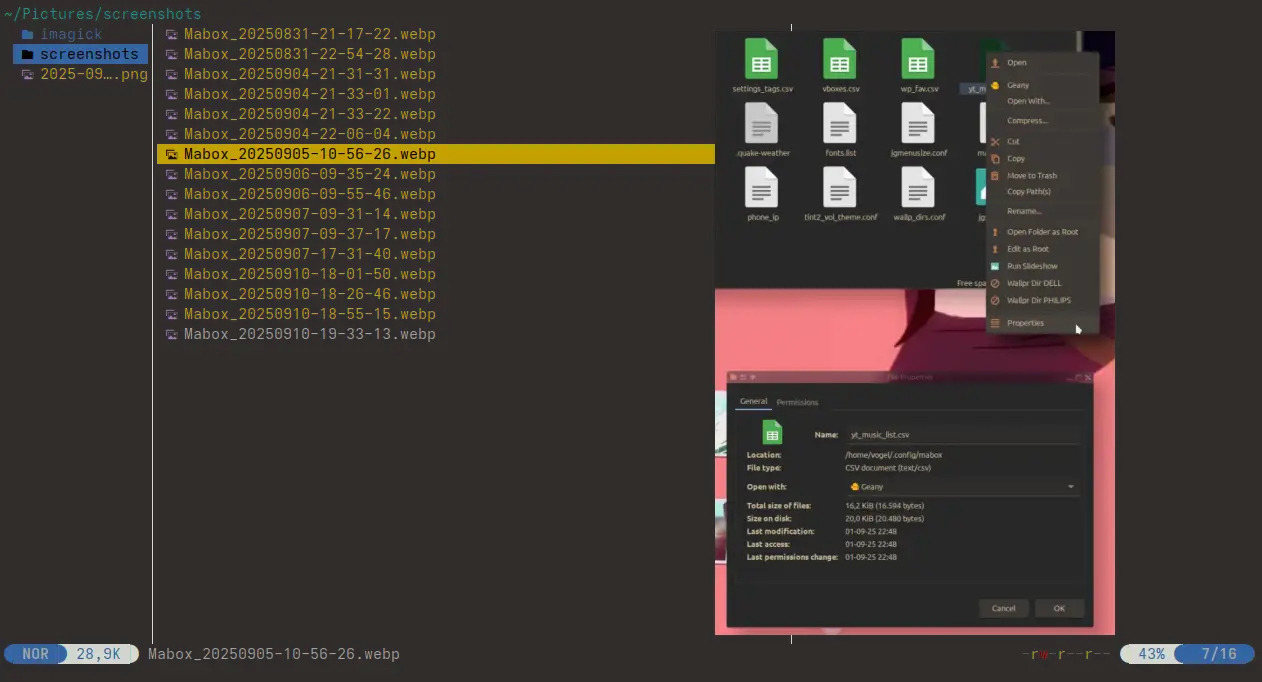Click the image icon beside 2025-09 png file
This screenshot has width=1262, height=682.
click(x=27, y=74)
